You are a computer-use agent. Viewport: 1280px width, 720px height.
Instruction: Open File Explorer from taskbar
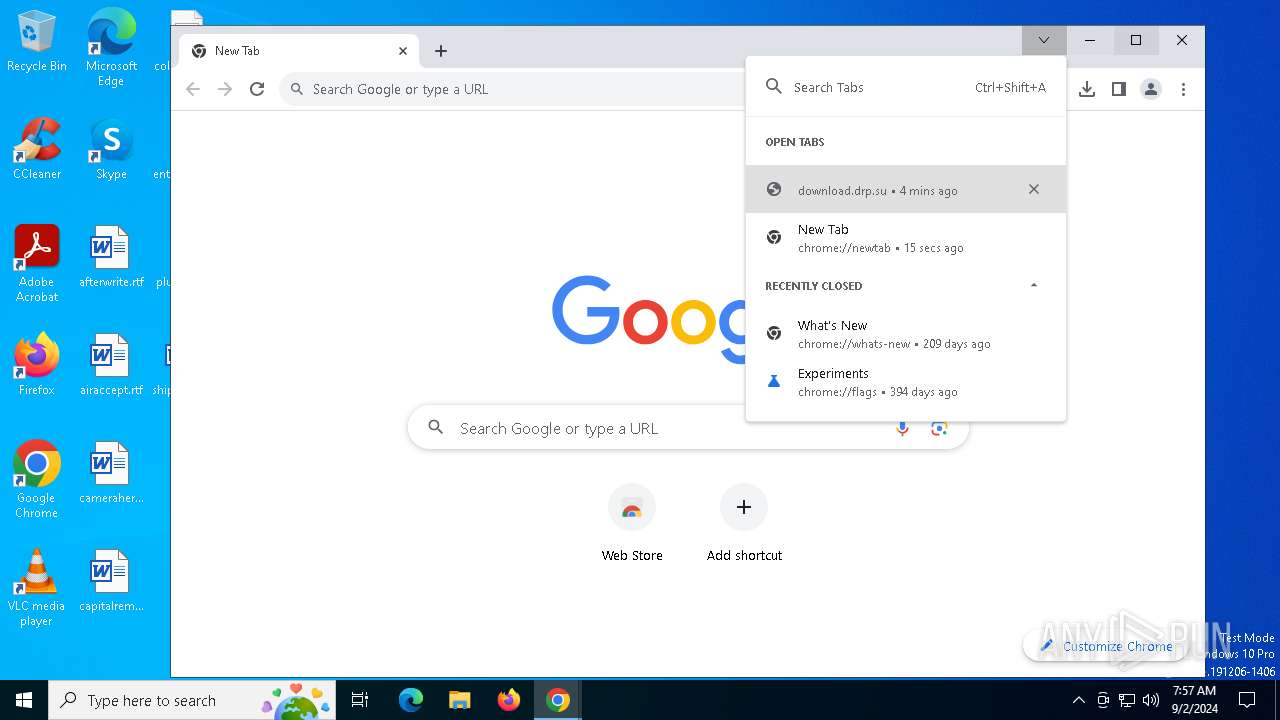[x=459, y=700]
